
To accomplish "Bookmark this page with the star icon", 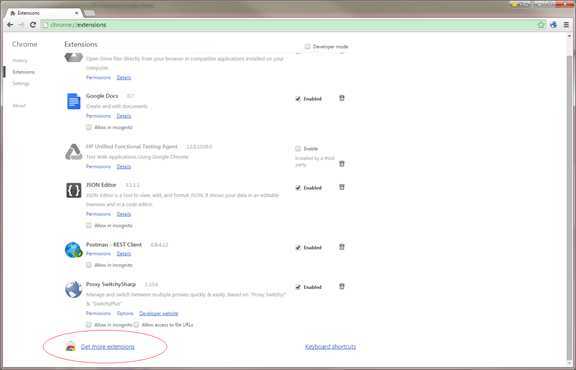I will coord(541,25).
